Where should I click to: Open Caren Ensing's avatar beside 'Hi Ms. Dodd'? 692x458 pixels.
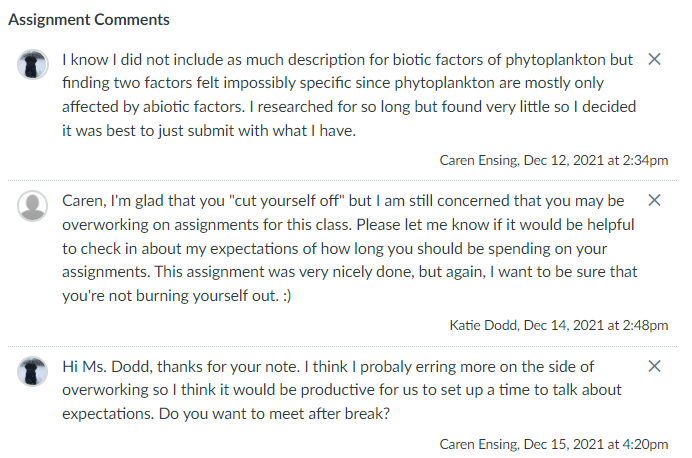[x=33, y=372]
